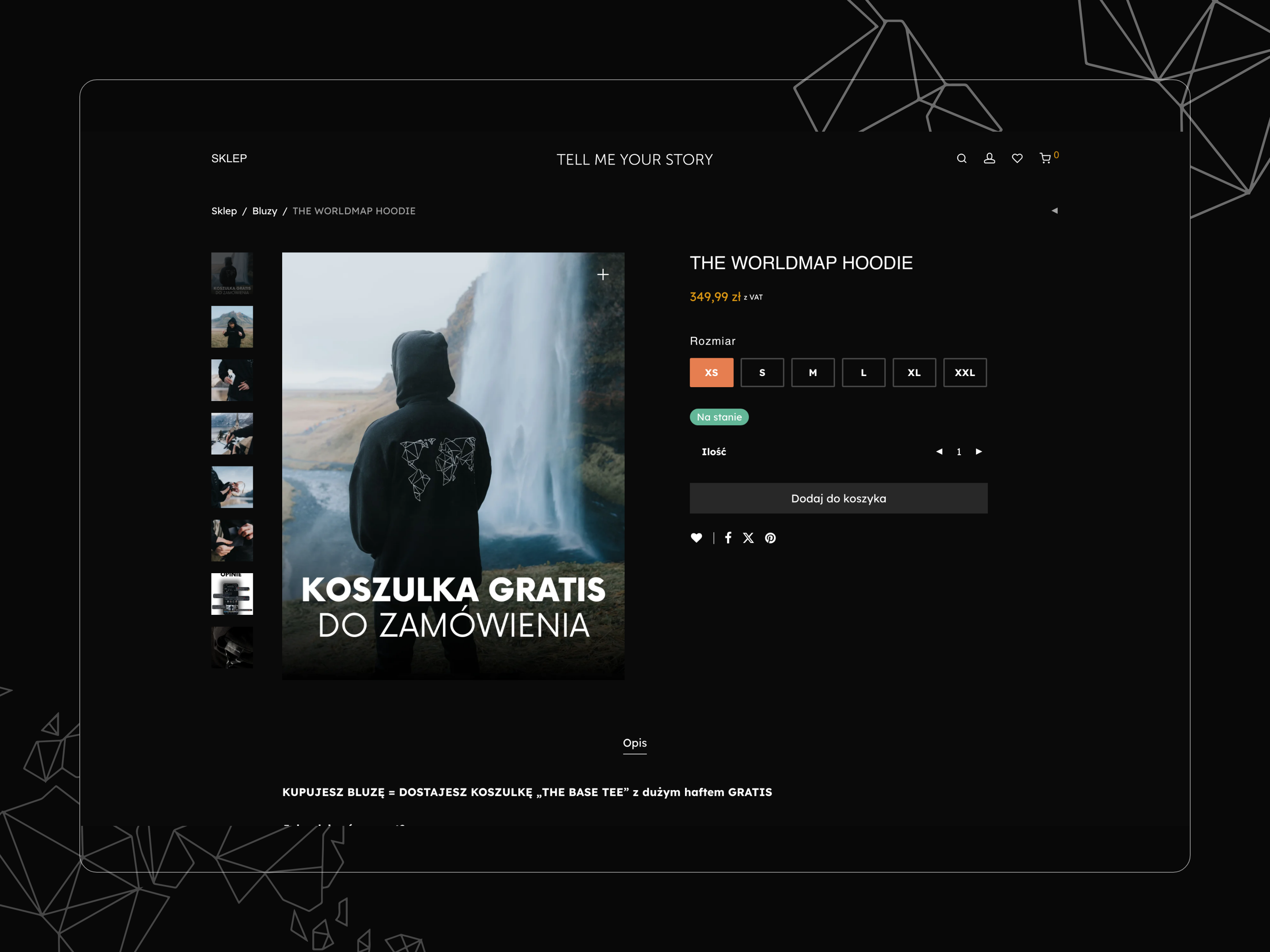Zoom product image with plus icon
Viewport: 1270px width, 952px height.
coord(603,275)
